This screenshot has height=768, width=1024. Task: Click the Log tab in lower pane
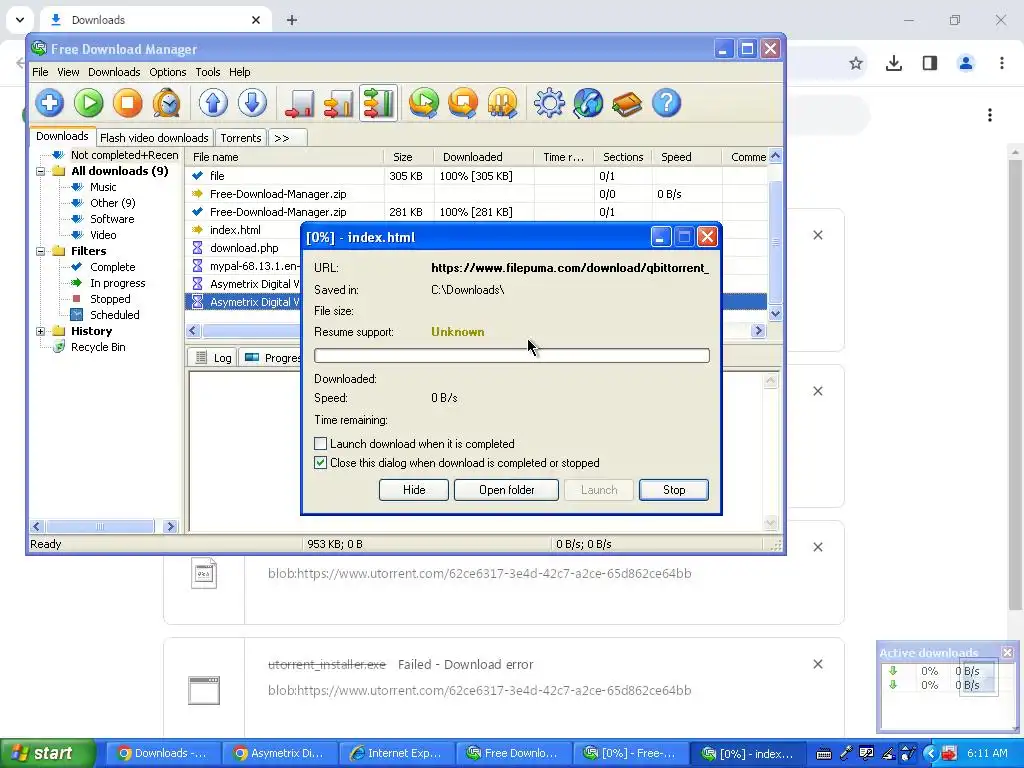click(214, 358)
